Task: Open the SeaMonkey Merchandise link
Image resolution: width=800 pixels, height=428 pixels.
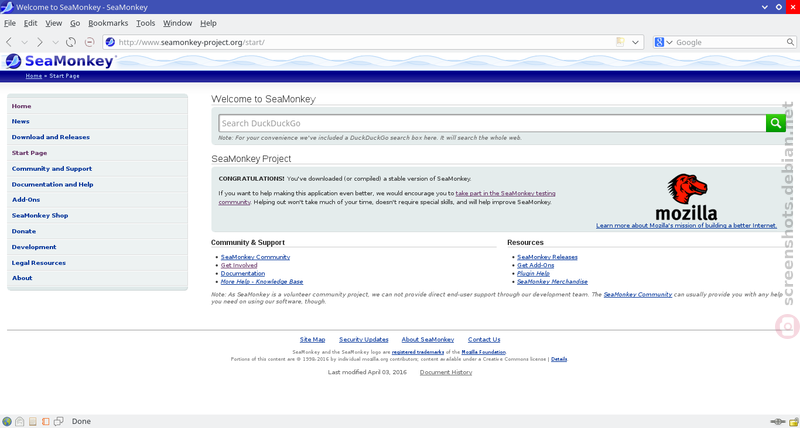Action: click(x=552, y=282)
